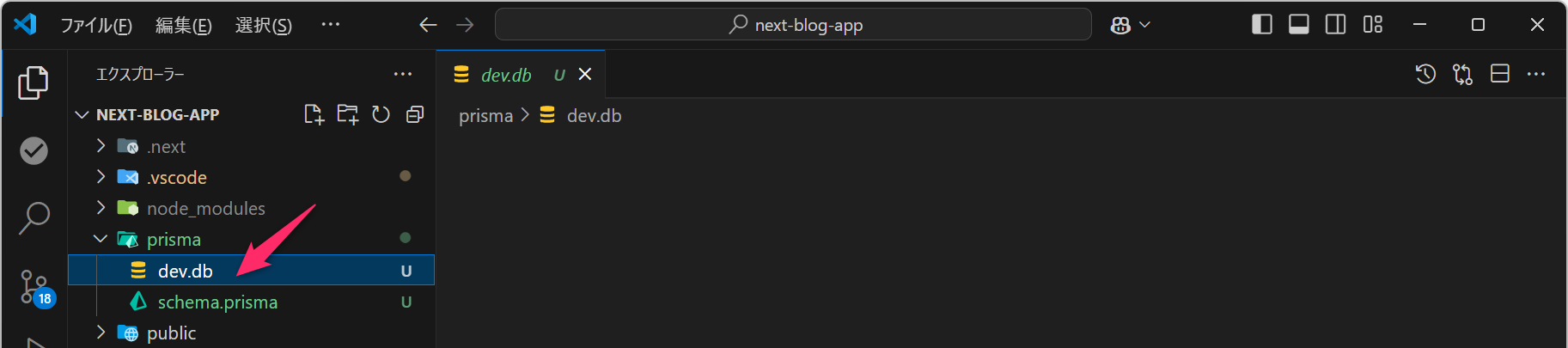1568x348 pixels.
Task: Collapse the prisma folder
Action: tap(101, 240)
